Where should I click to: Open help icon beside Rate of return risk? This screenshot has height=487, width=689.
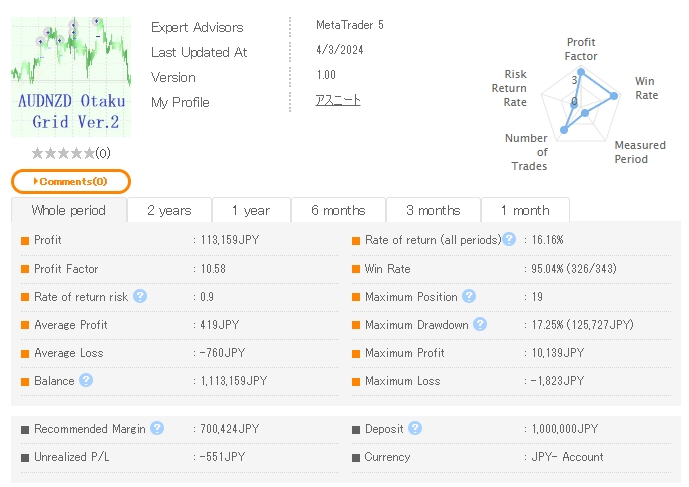[140, 296]
